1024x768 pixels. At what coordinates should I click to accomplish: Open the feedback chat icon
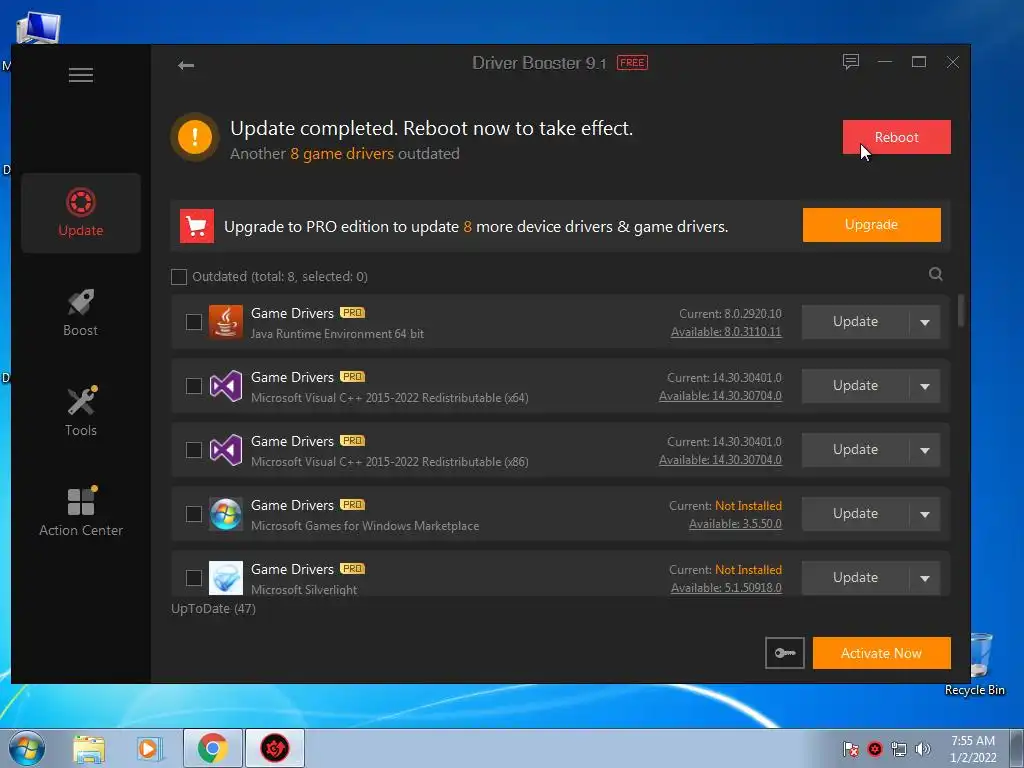click(x=850, y=62)
